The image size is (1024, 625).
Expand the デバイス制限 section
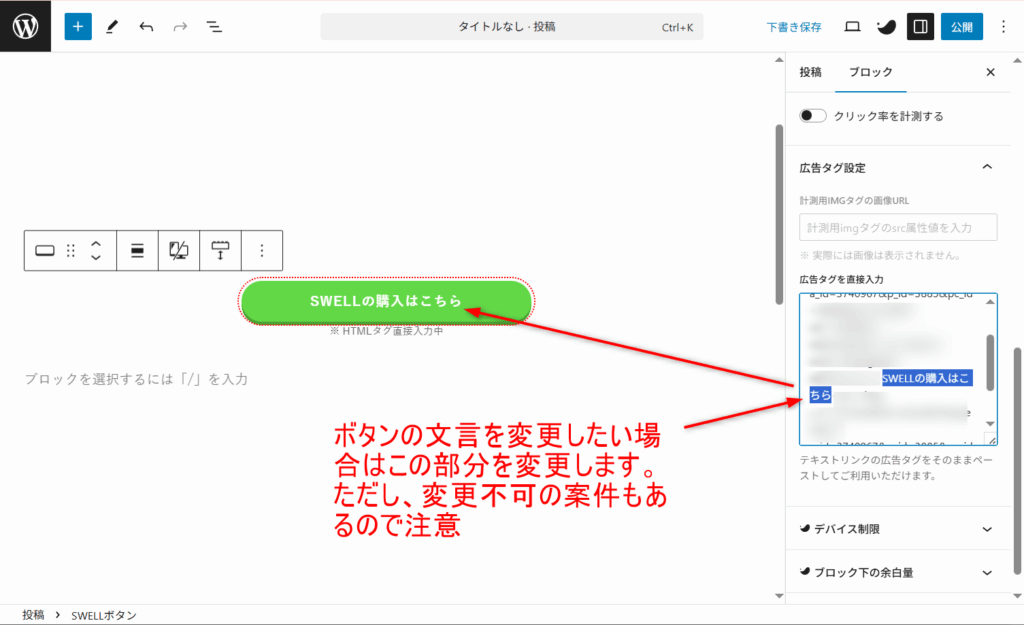897,528
